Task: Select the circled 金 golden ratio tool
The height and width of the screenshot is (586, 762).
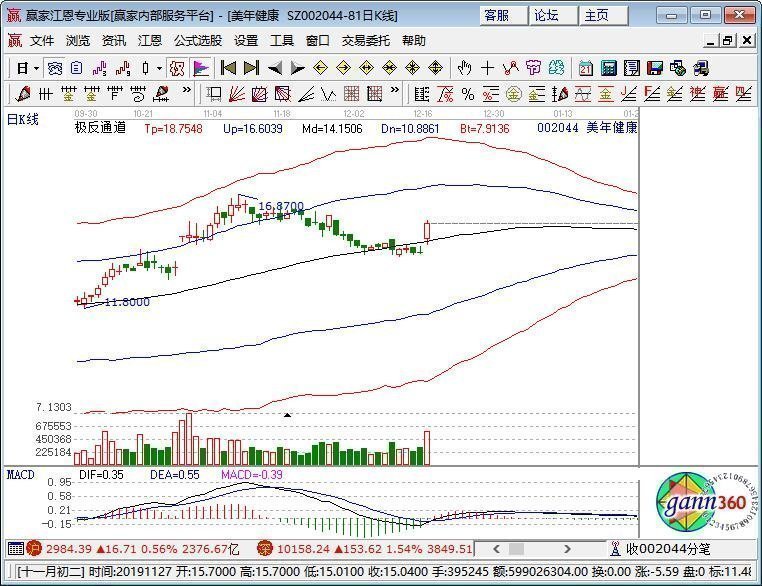Action: point(514,93)
